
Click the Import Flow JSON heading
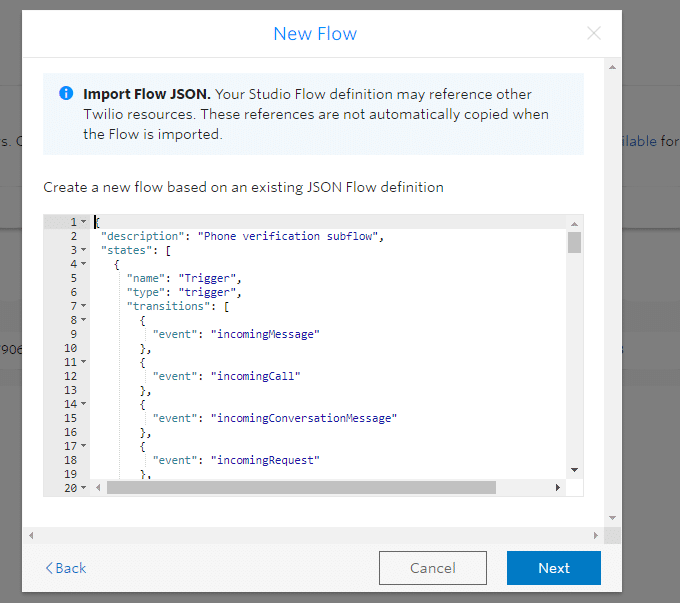147,94
